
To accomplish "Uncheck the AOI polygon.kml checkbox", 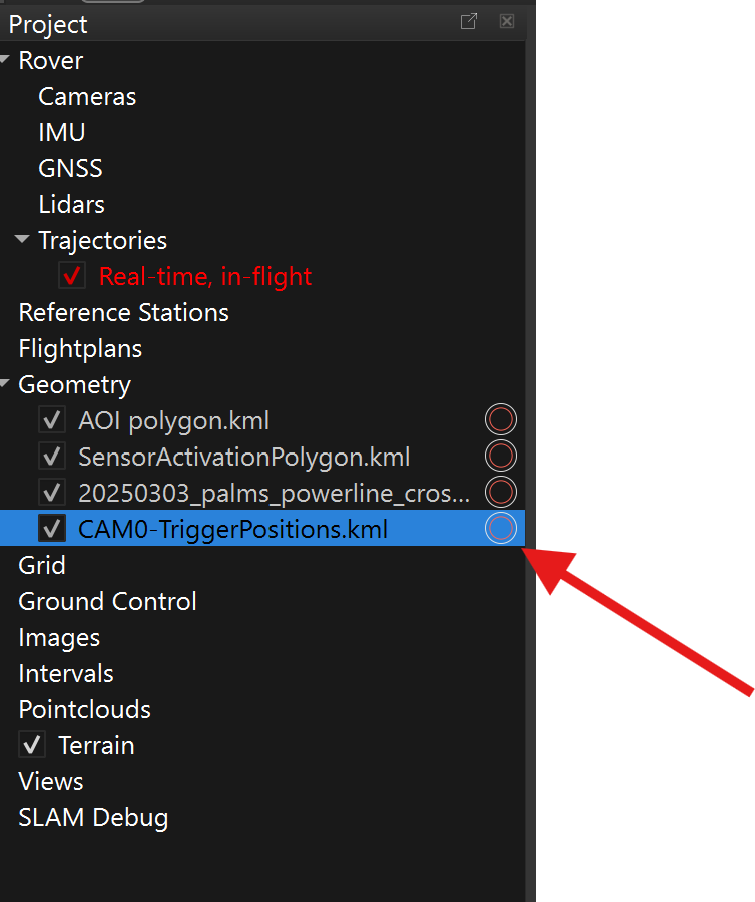I will 51,420.
